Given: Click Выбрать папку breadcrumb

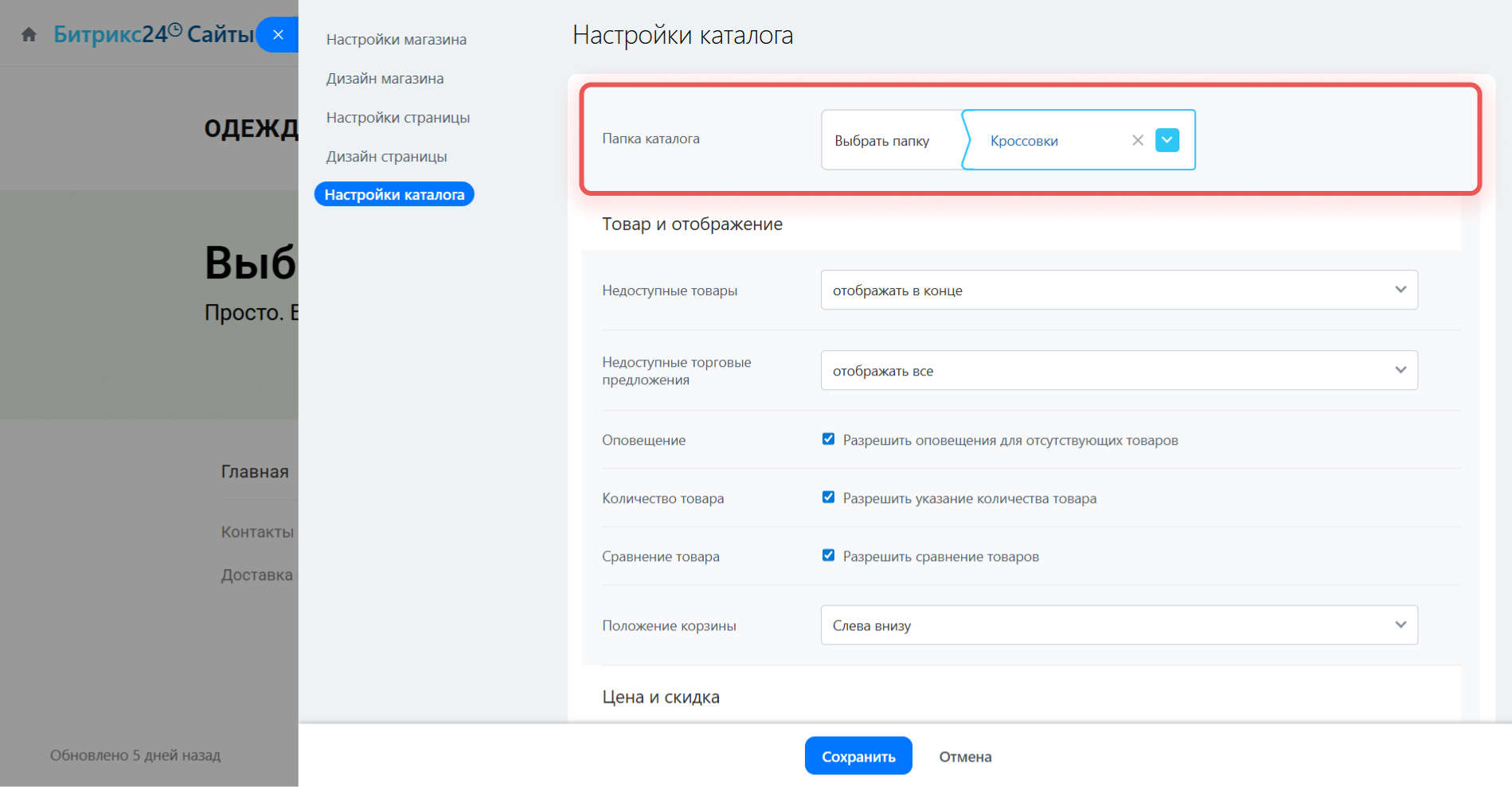Looking at the screenshot, I should [x=881, y=141].
